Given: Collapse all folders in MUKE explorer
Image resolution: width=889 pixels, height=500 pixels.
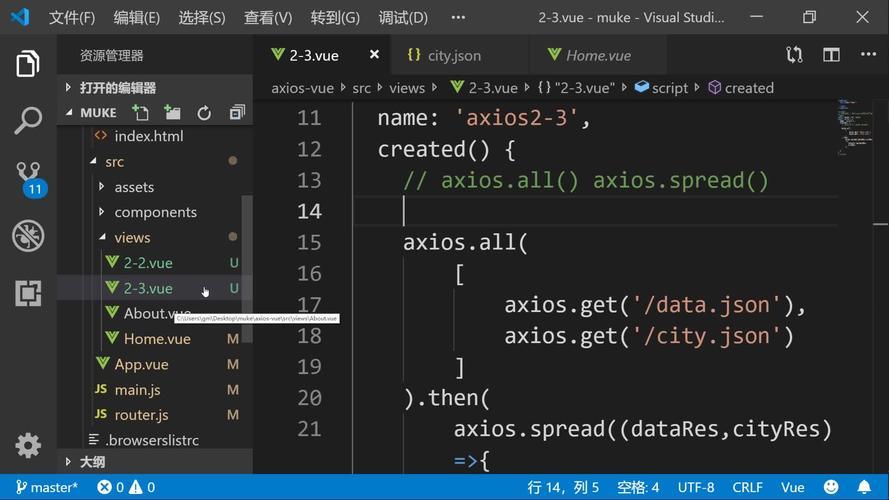Looking at the screenshot, I should pos(237,113).
